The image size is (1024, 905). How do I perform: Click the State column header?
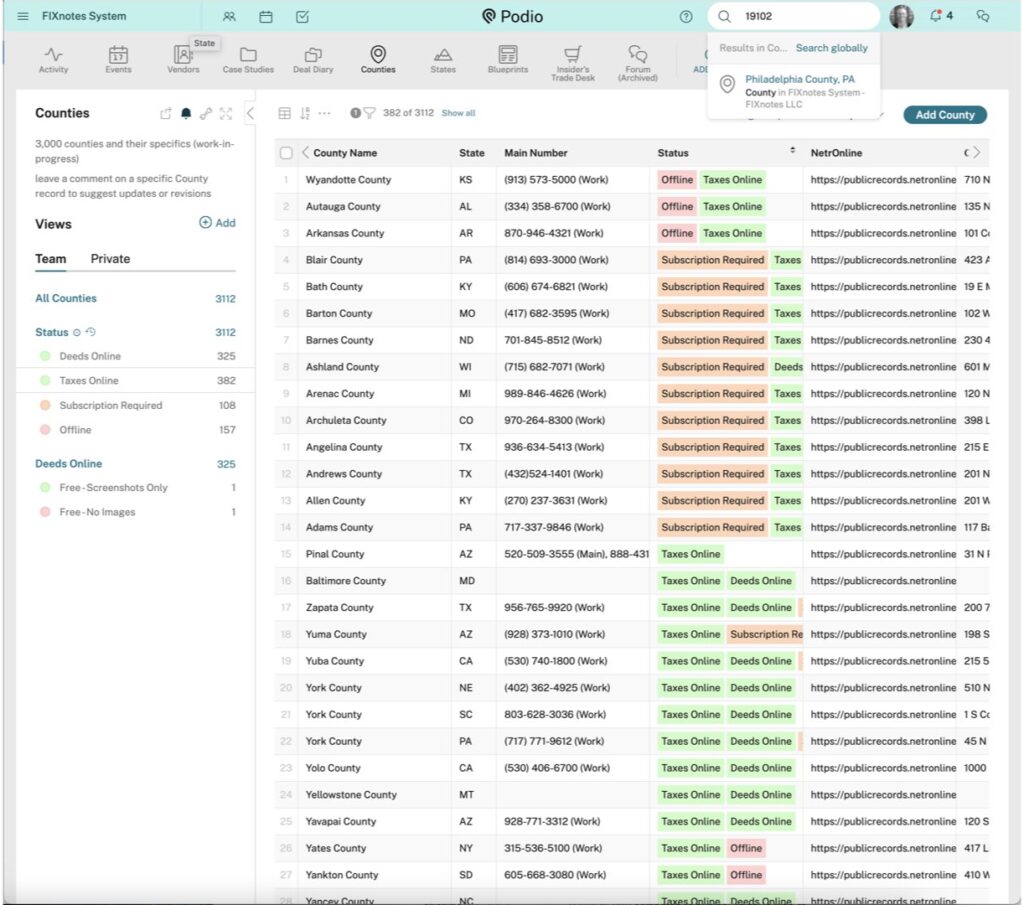(472, 153)
